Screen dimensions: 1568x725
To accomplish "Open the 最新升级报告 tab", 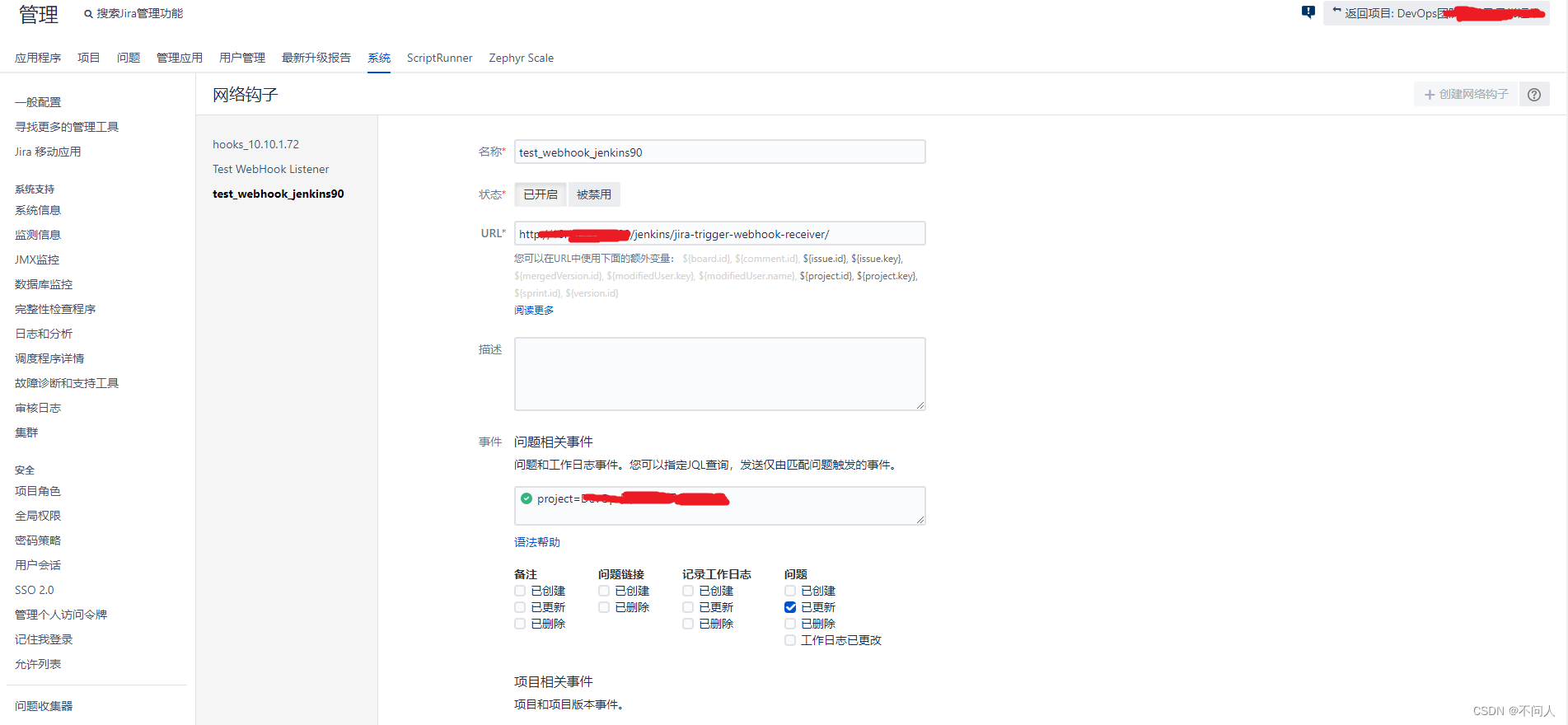I will click(316, 58).
